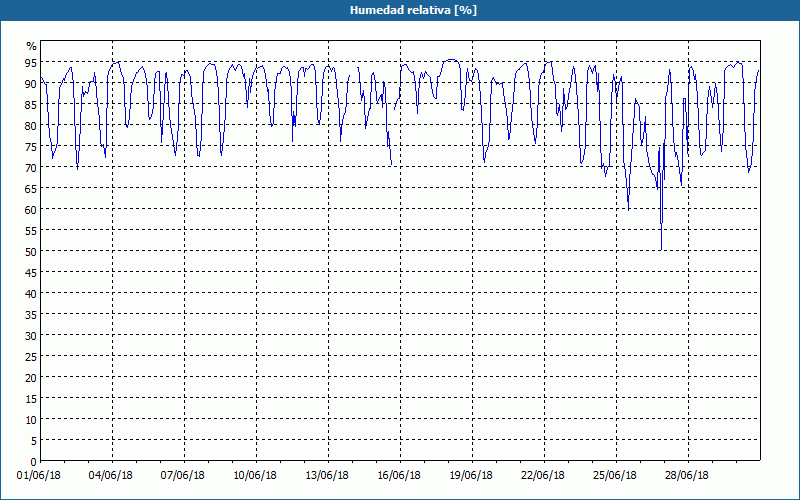Click the 55 value on the Y axis
800x500 pixels.
click(x=31, y=231)
